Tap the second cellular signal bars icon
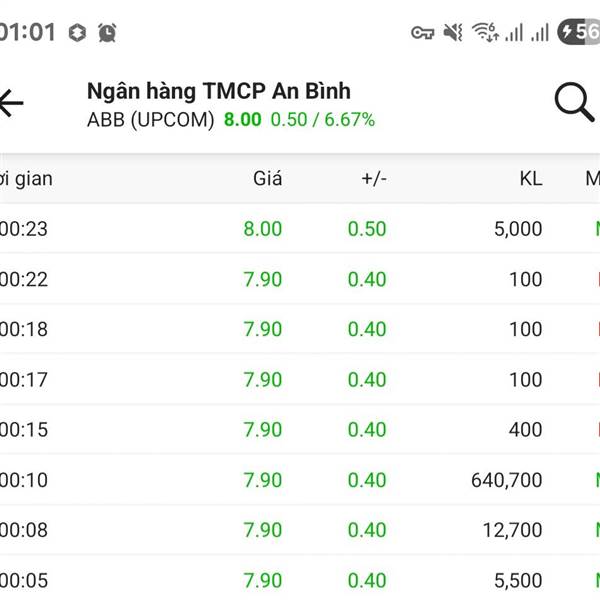This screenshot has width=600, height=600. 540,32
